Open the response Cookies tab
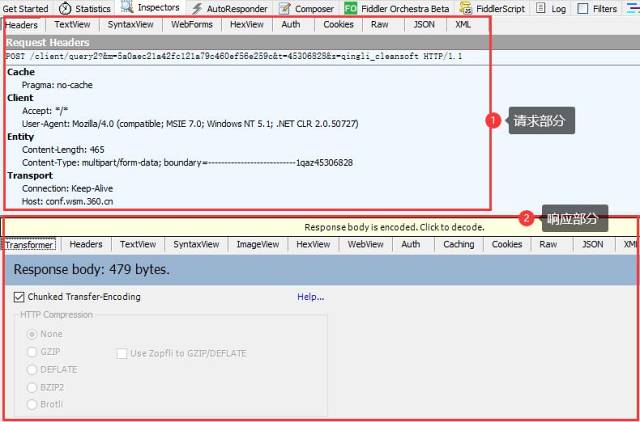This screenshot has width=640, height=422. pos(507,244)
